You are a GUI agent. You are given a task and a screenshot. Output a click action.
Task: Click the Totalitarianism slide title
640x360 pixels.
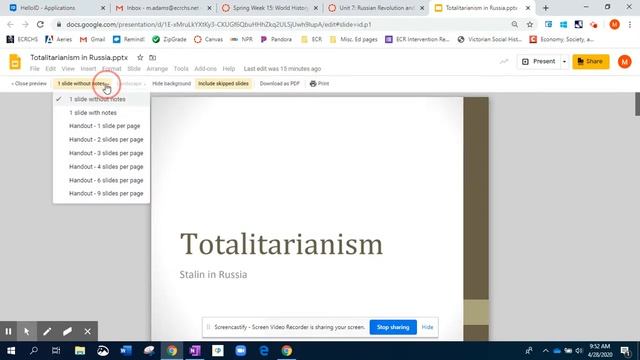coord(281,244)
